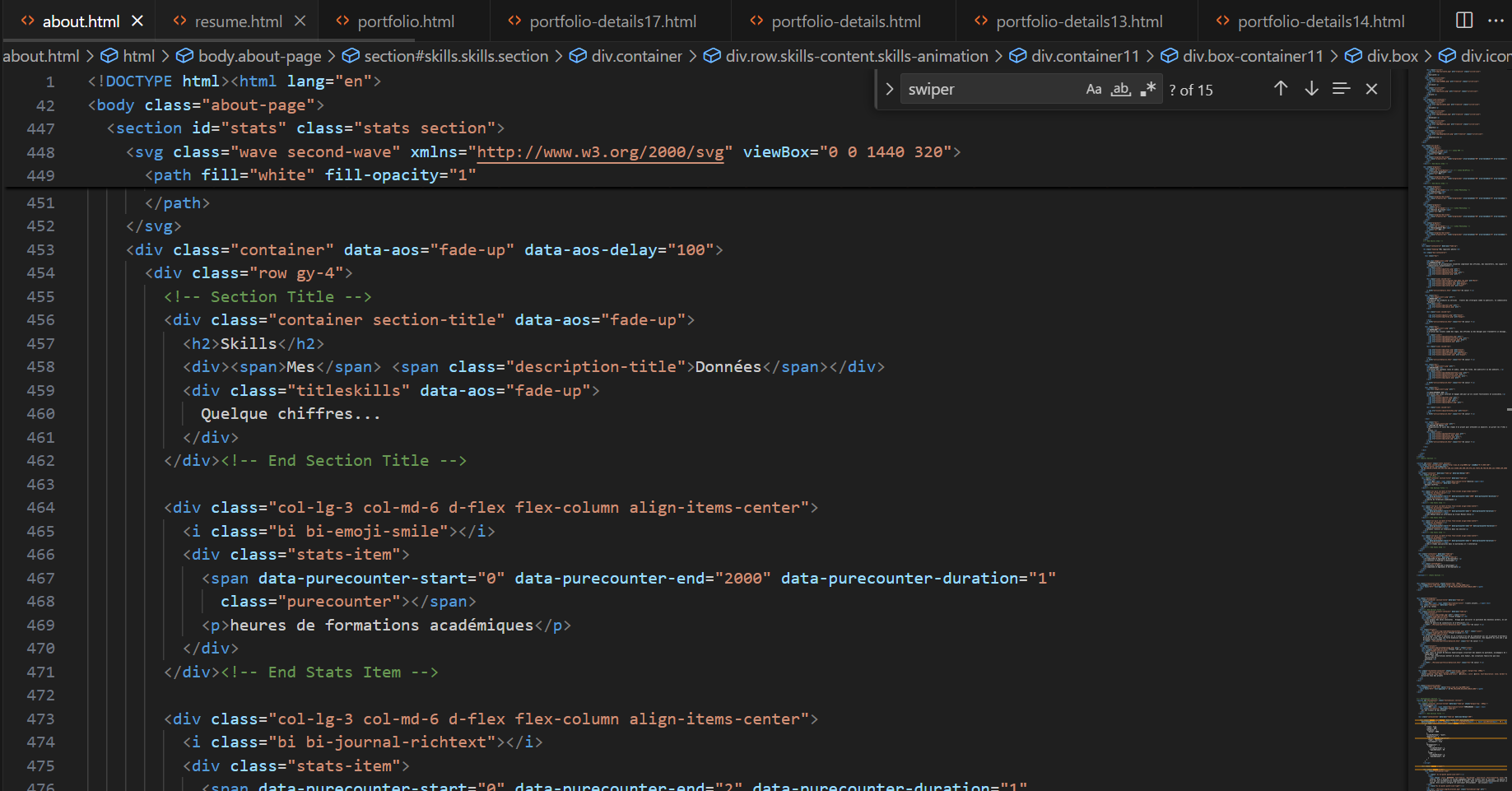Split the editor to the right
Screen dimensions: 1512x791
point(1464,21)
